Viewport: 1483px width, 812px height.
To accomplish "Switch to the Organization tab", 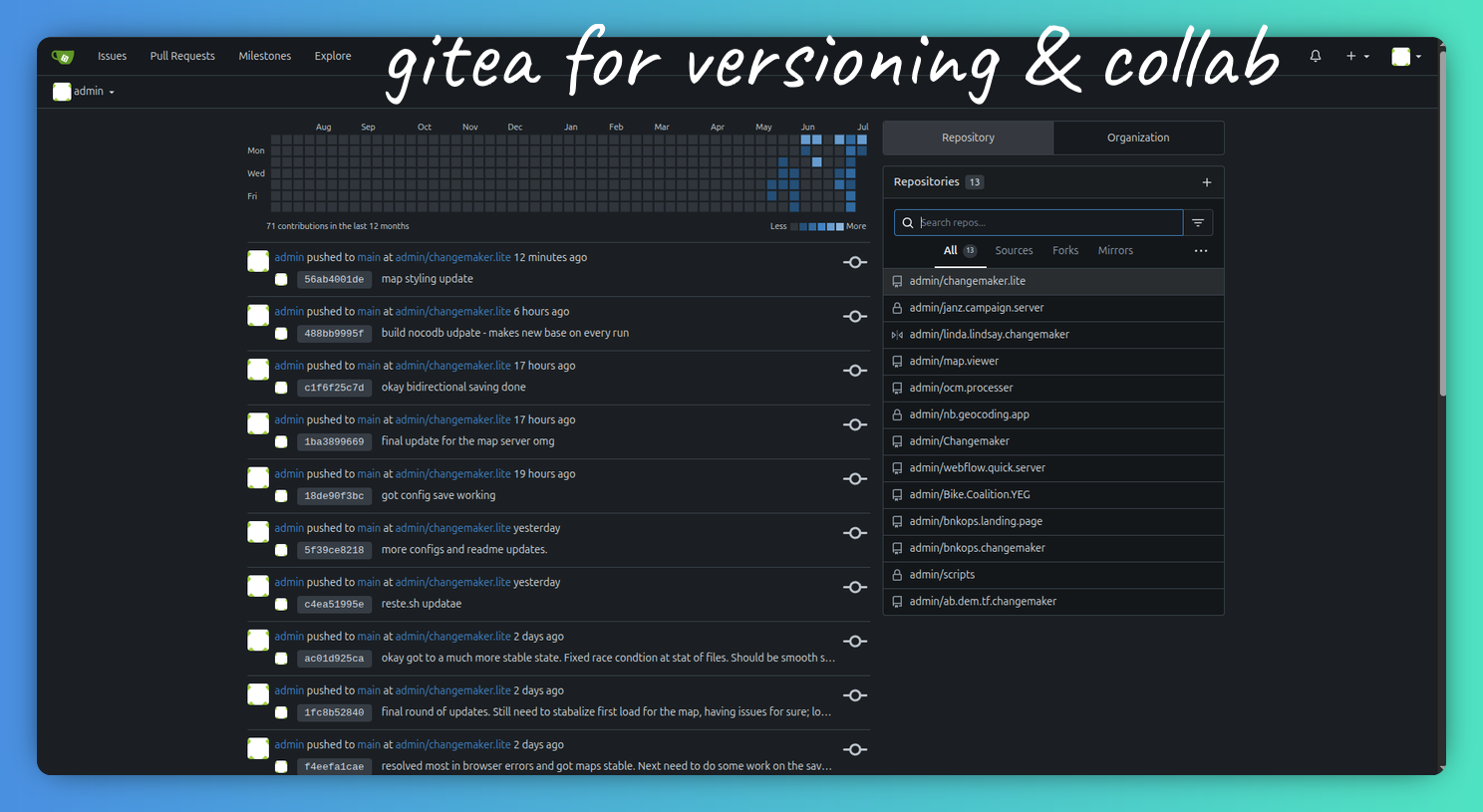I will [1138, 137].
